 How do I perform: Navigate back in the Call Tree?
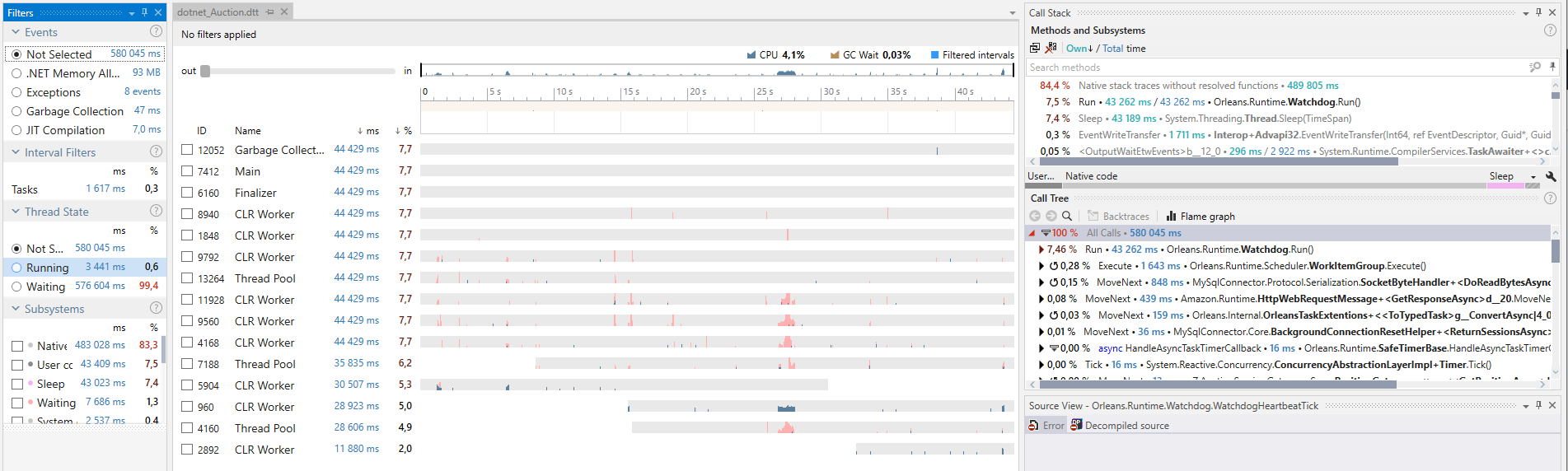click(x=1035, y=216)
